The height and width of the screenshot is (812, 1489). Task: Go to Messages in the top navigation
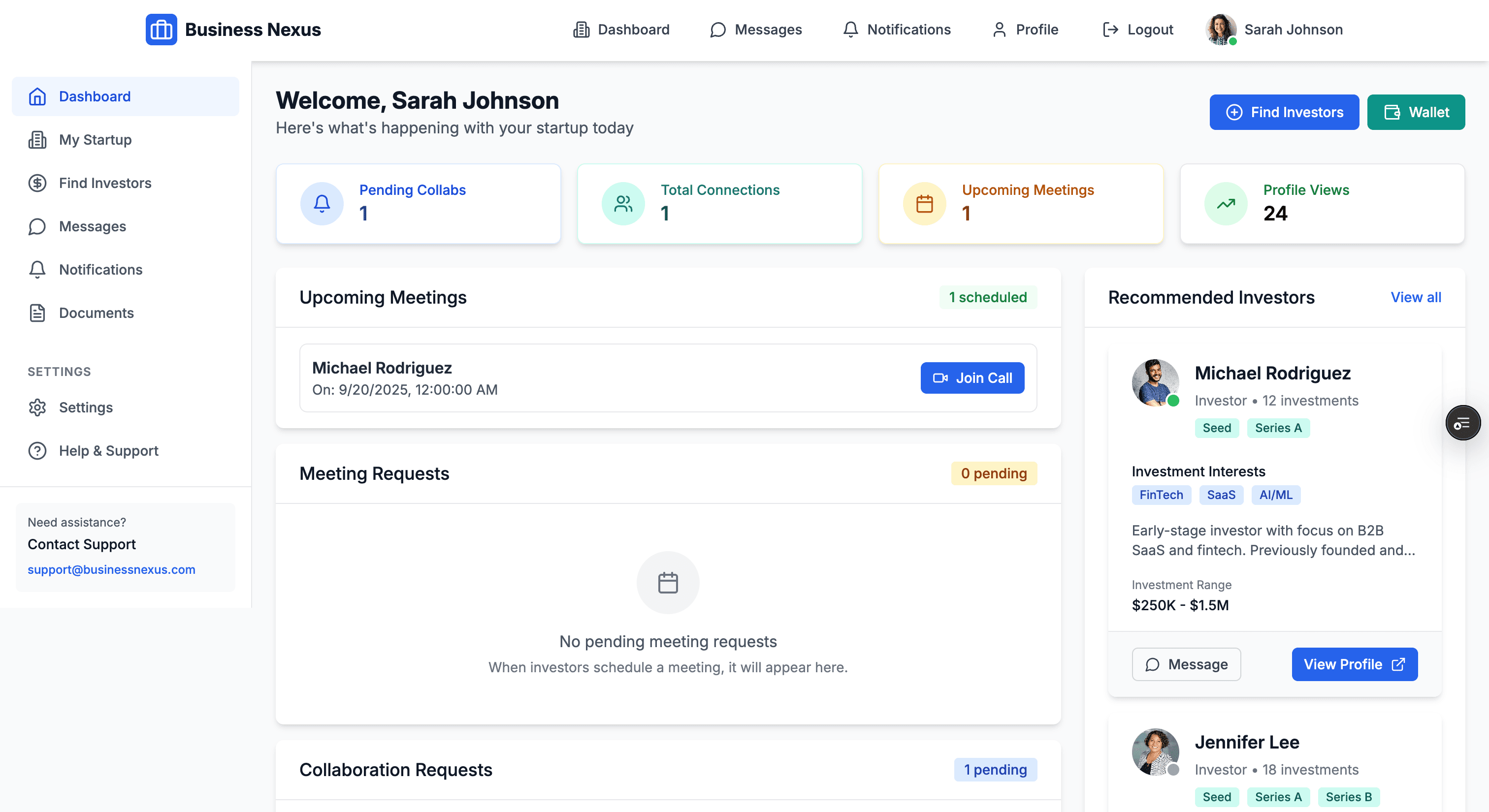click(x=756, y=30)
